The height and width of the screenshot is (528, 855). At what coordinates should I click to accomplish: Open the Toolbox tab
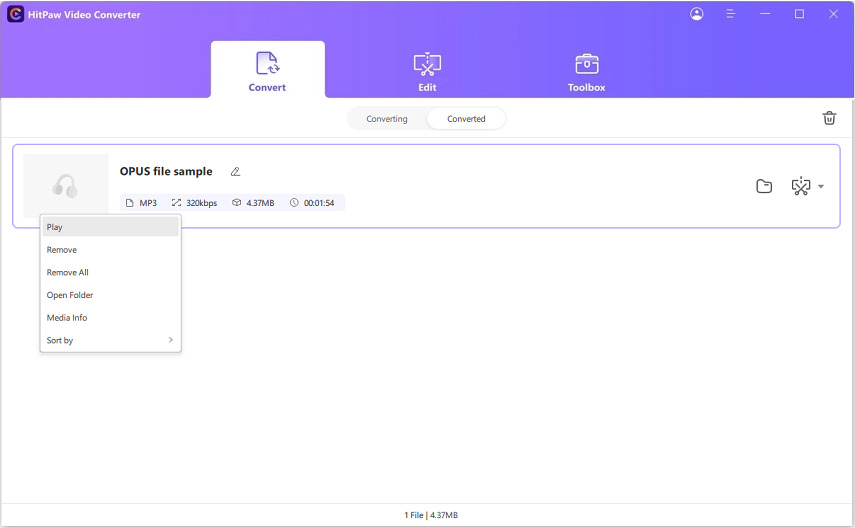click(586, 71)
